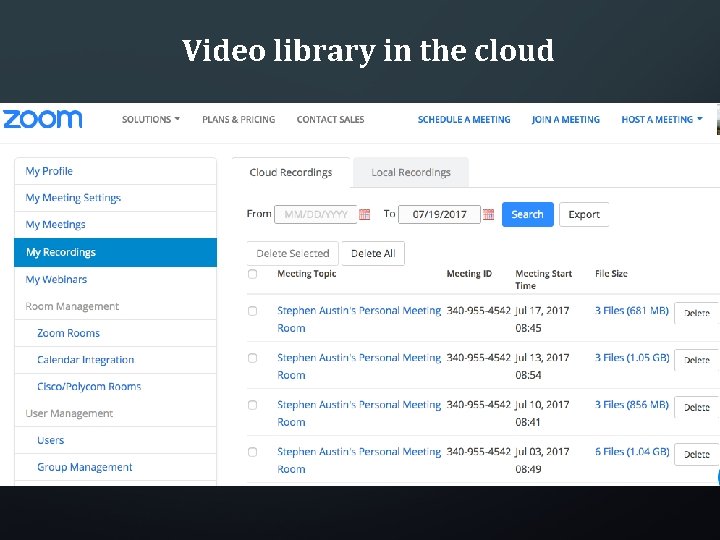This screenshot has height=540, width=720.
Task: Open the To date calendar icon
Action: point(489,214)
